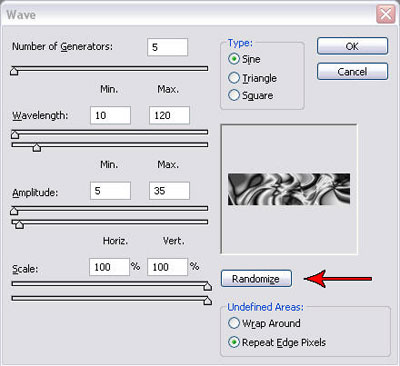The height and width of the screenshot is (366, 400).
Task: Click the wave effect preview thumbnail
Action: (289, 189)
